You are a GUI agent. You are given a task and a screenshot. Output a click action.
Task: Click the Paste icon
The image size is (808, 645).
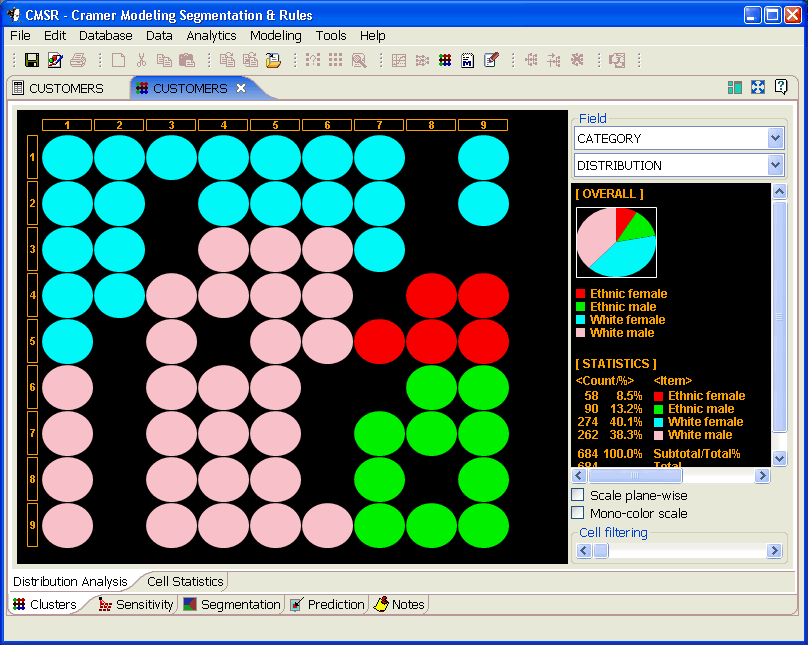click(x=186, y=59)
